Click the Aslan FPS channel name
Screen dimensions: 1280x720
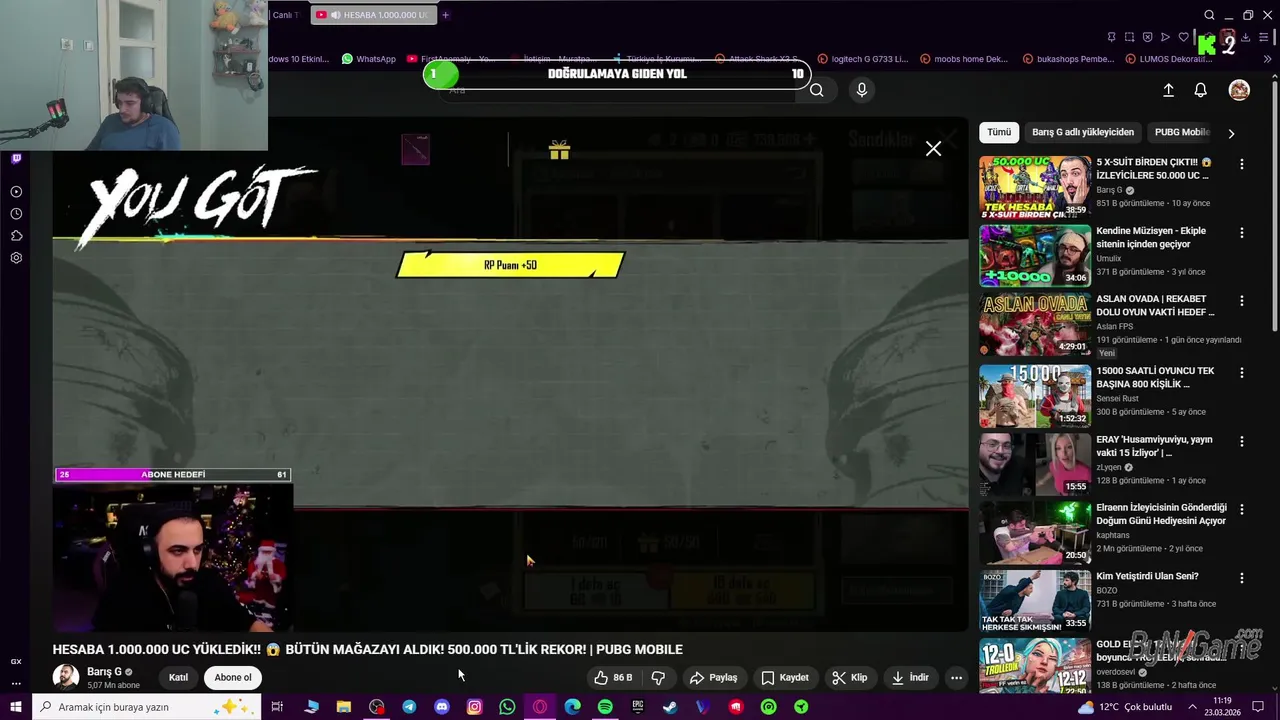pyautogui.click(x=1115, y=326)
